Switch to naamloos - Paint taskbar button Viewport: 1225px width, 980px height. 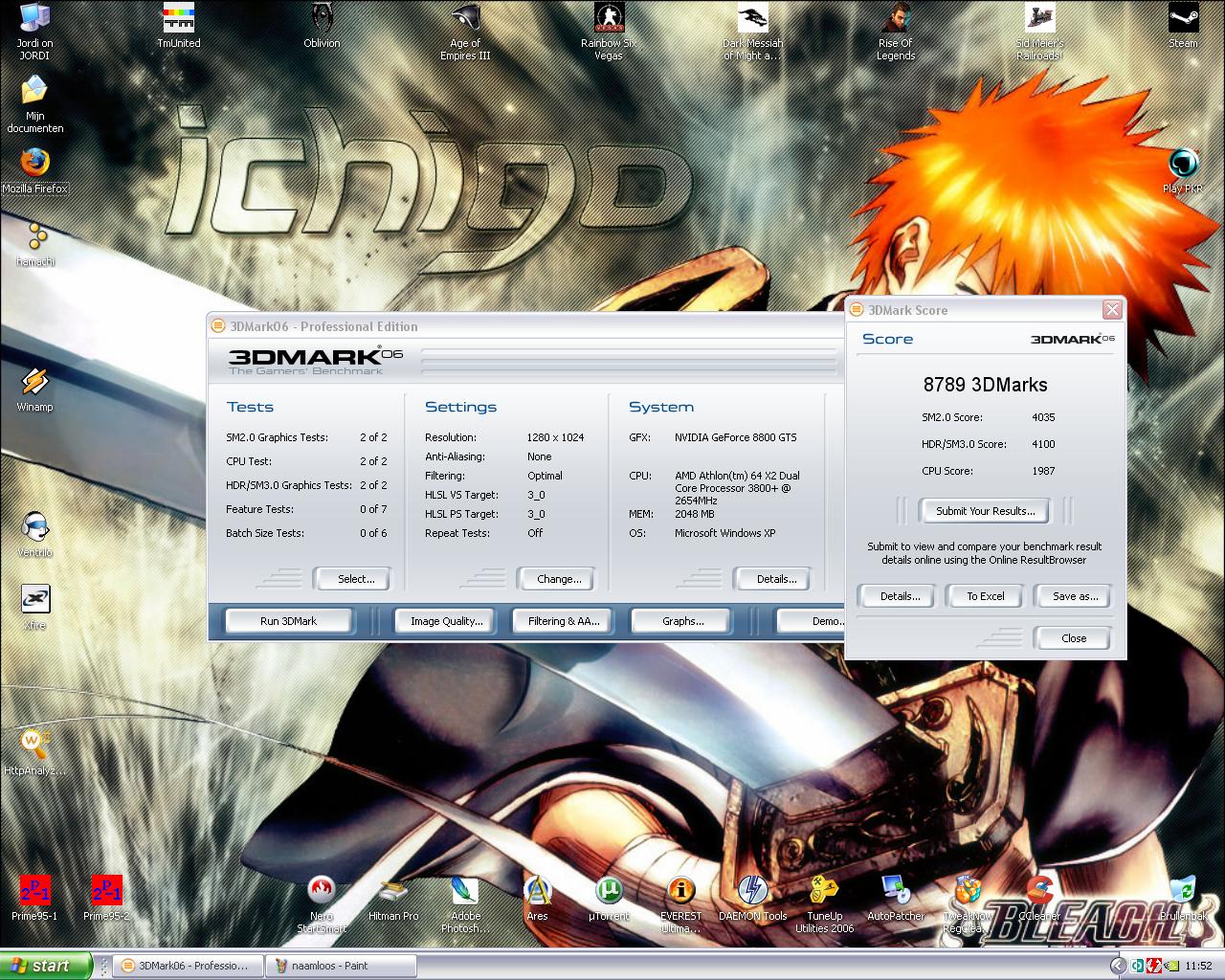(x=340, y=966)
